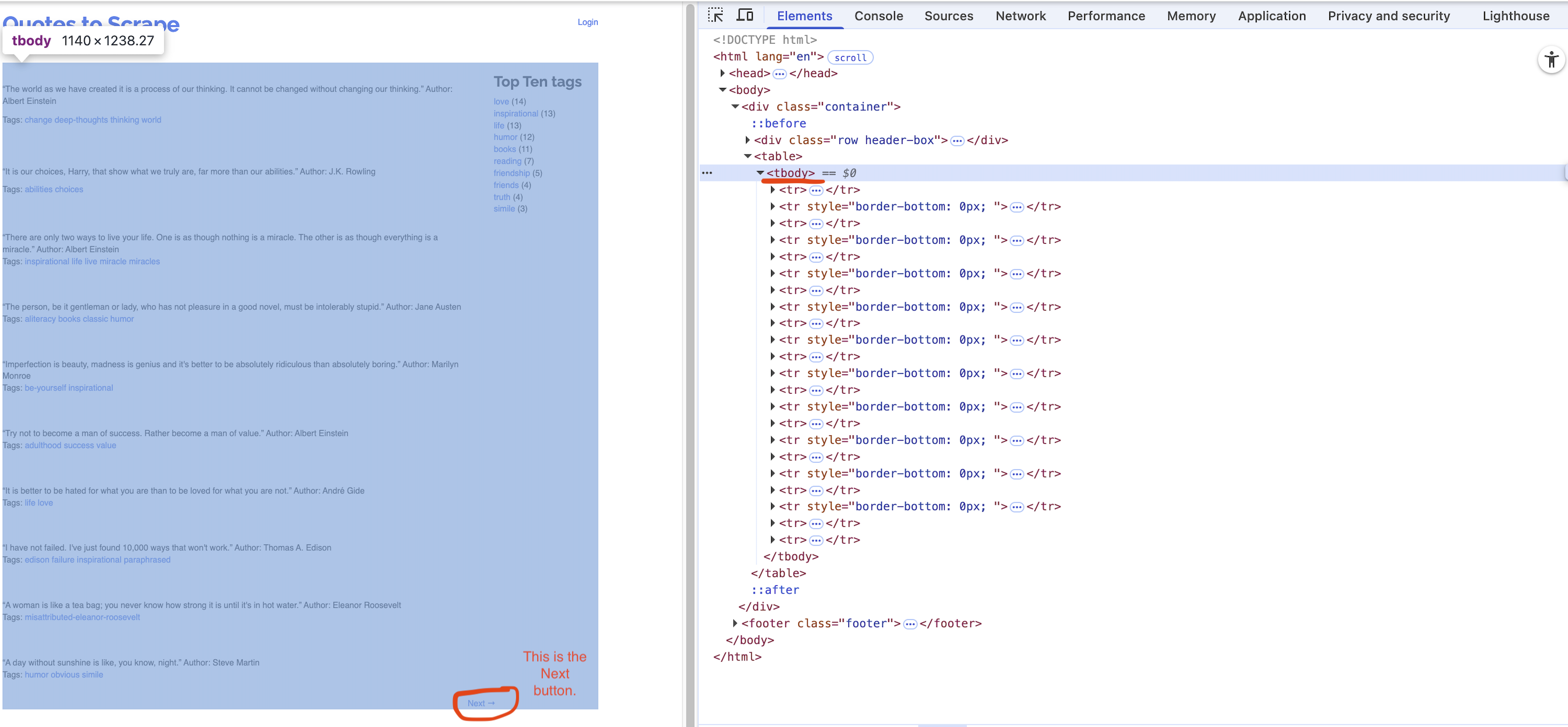Open the Lighthouse tab

[x=1515, y=16]
